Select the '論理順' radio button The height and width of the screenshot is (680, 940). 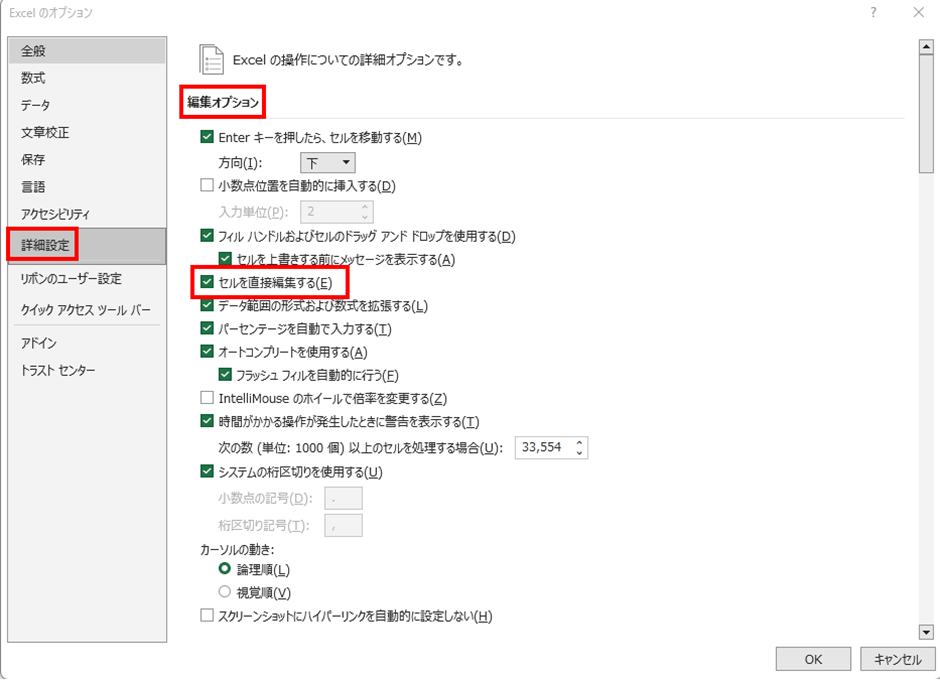[225, 569]
